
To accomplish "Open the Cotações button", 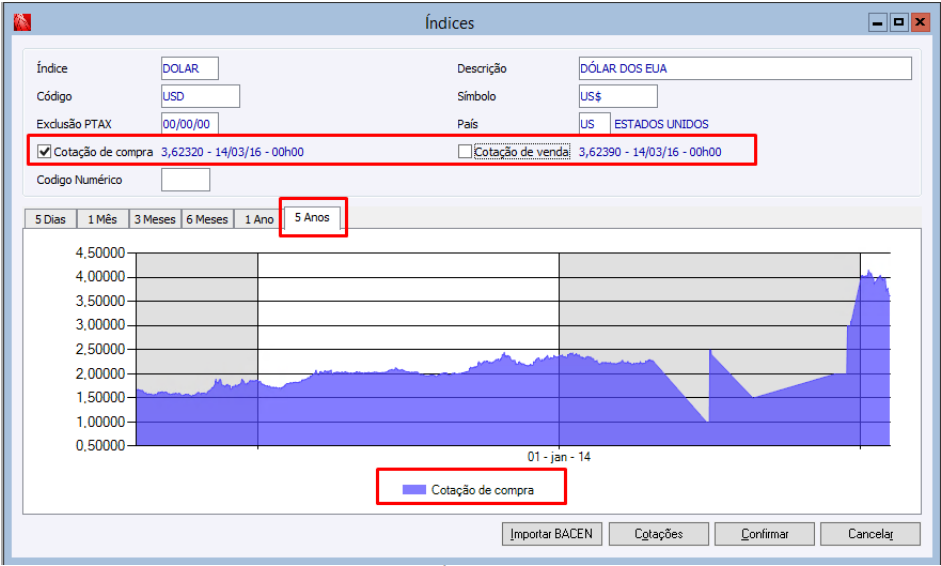I will pos(658,534).
